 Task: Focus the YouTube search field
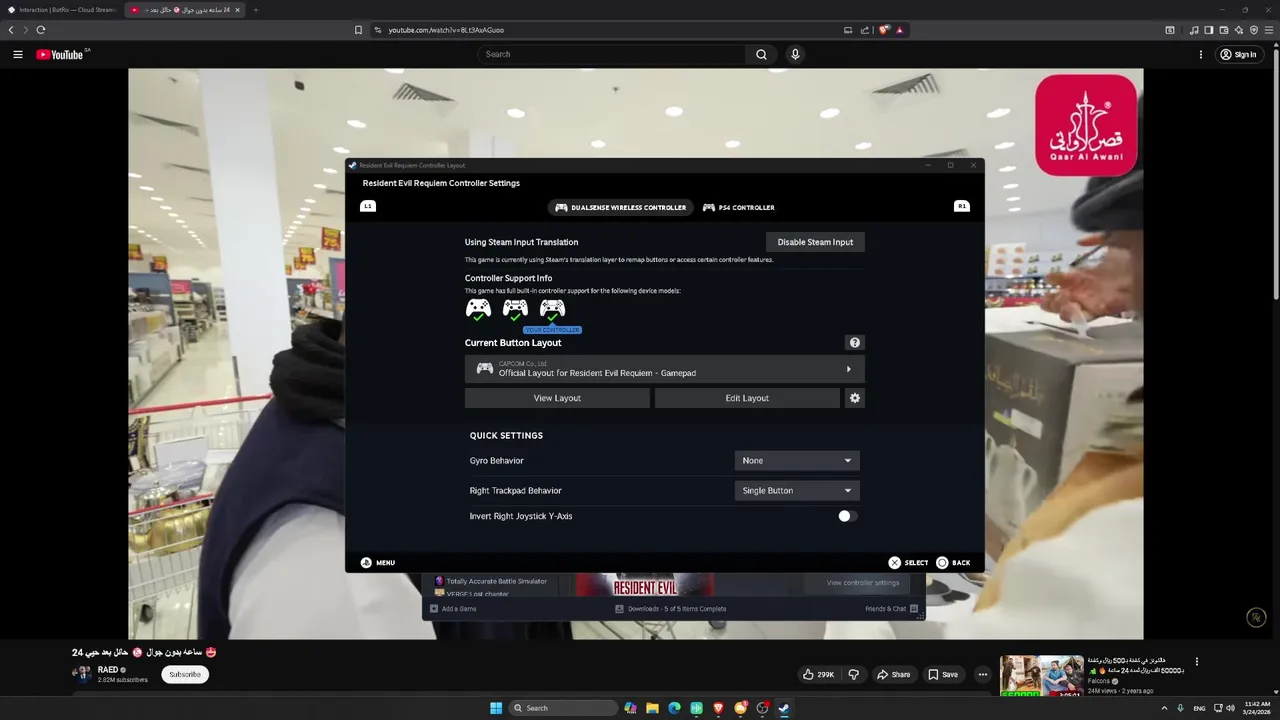click(x=612, y=55)
